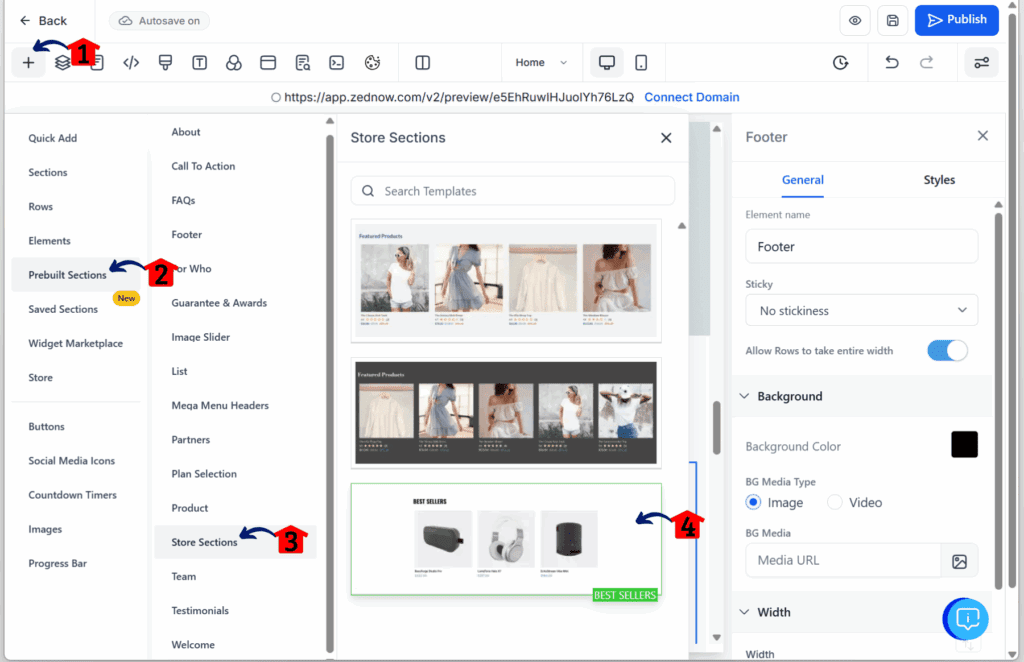1024x662 pixels.
Task: Open the custom code brackets icon
Action: [x=131, y=63]
